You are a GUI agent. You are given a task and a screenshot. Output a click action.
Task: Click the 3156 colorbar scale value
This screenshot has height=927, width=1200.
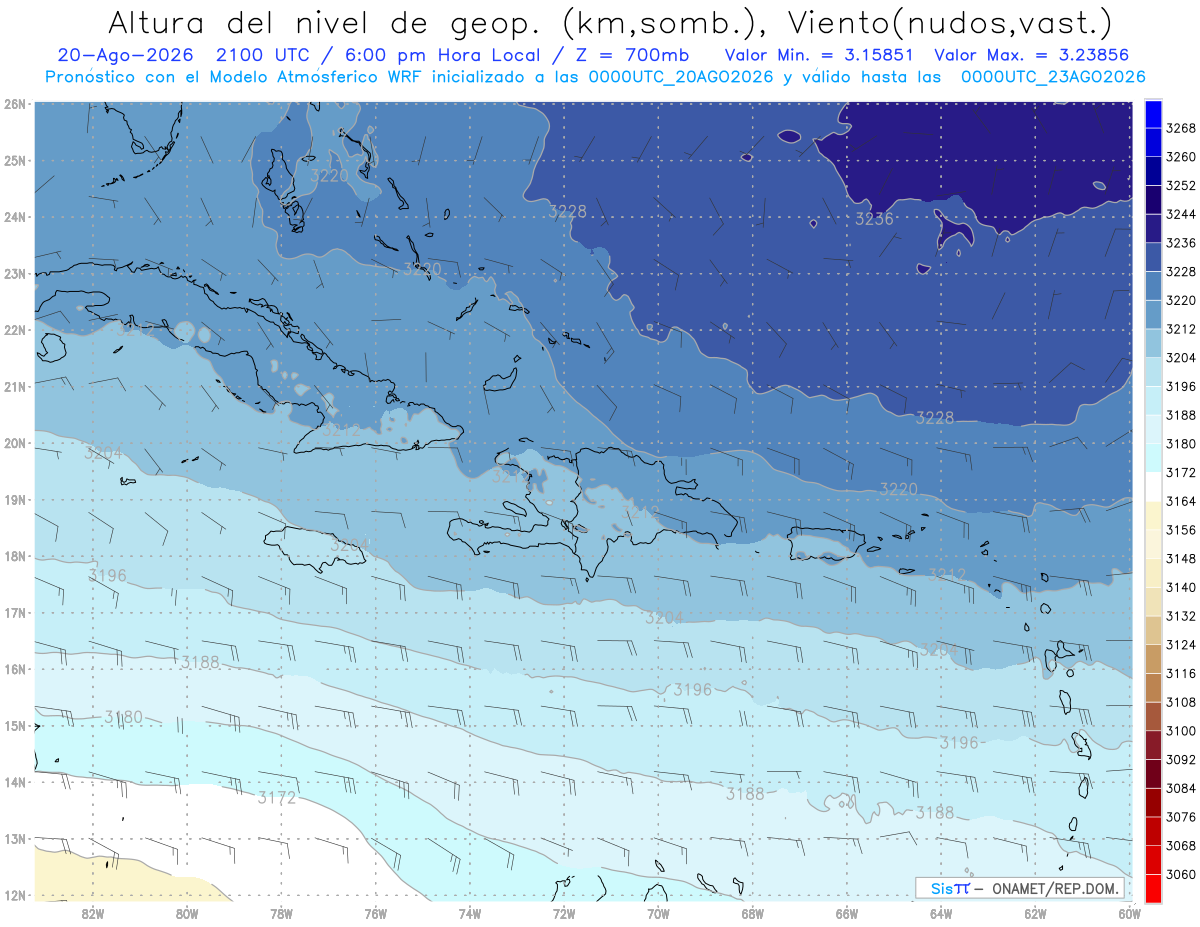(x=1181, y=530)
